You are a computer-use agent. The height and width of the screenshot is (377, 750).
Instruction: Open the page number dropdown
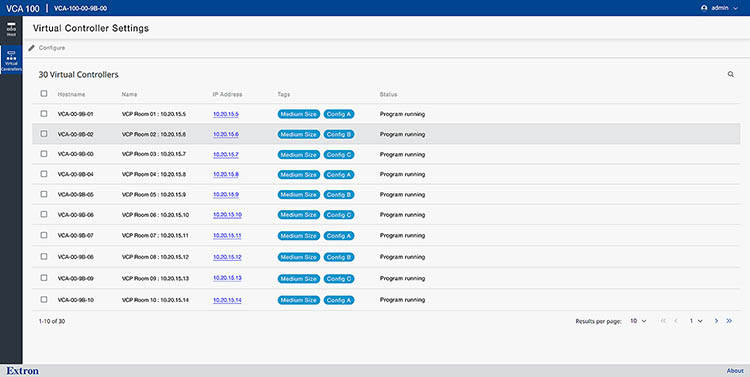click(696, 321)
